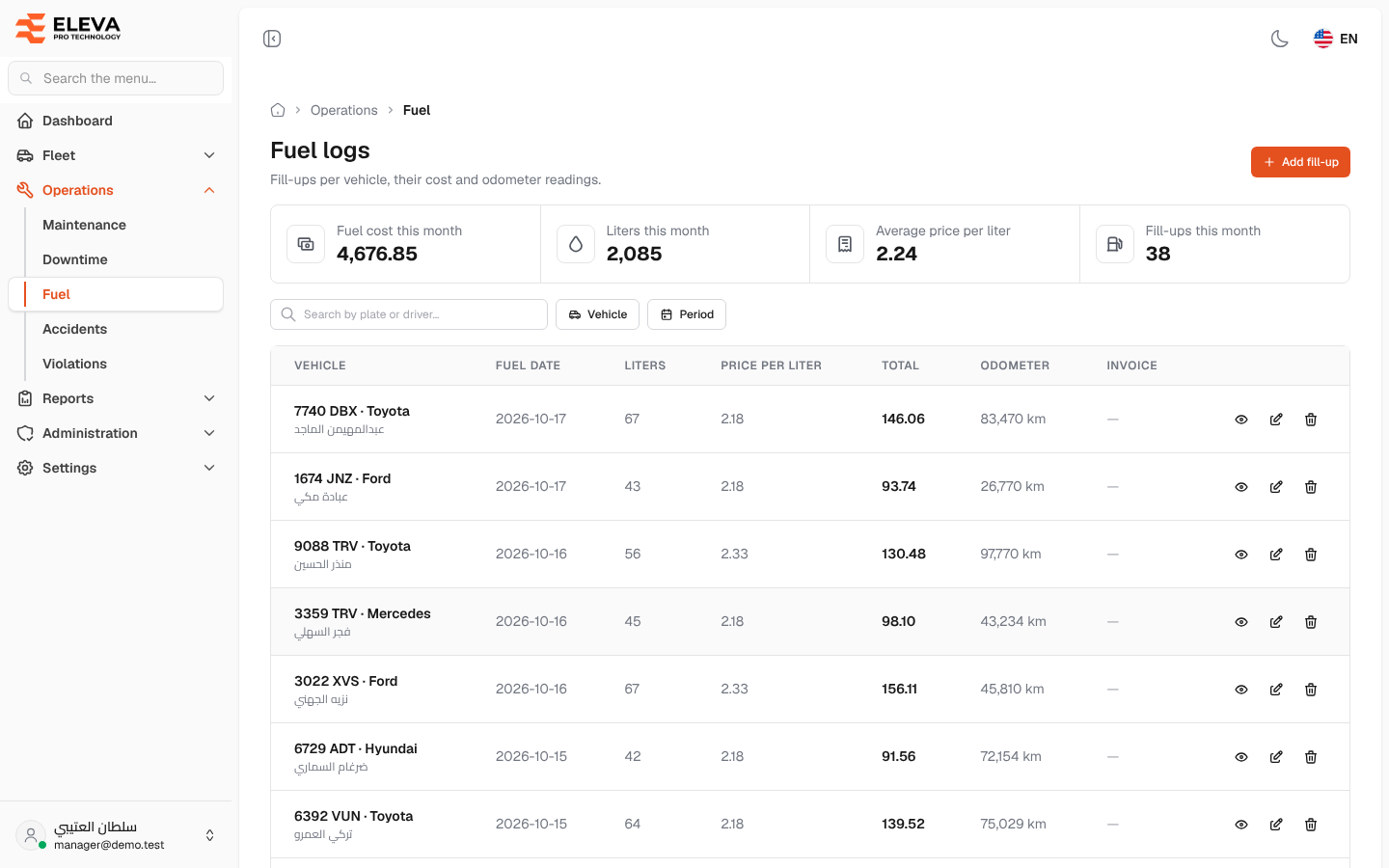The image size is (1389, 868).
Task: Click Add fill-up button
Action: click(1300, 162)
